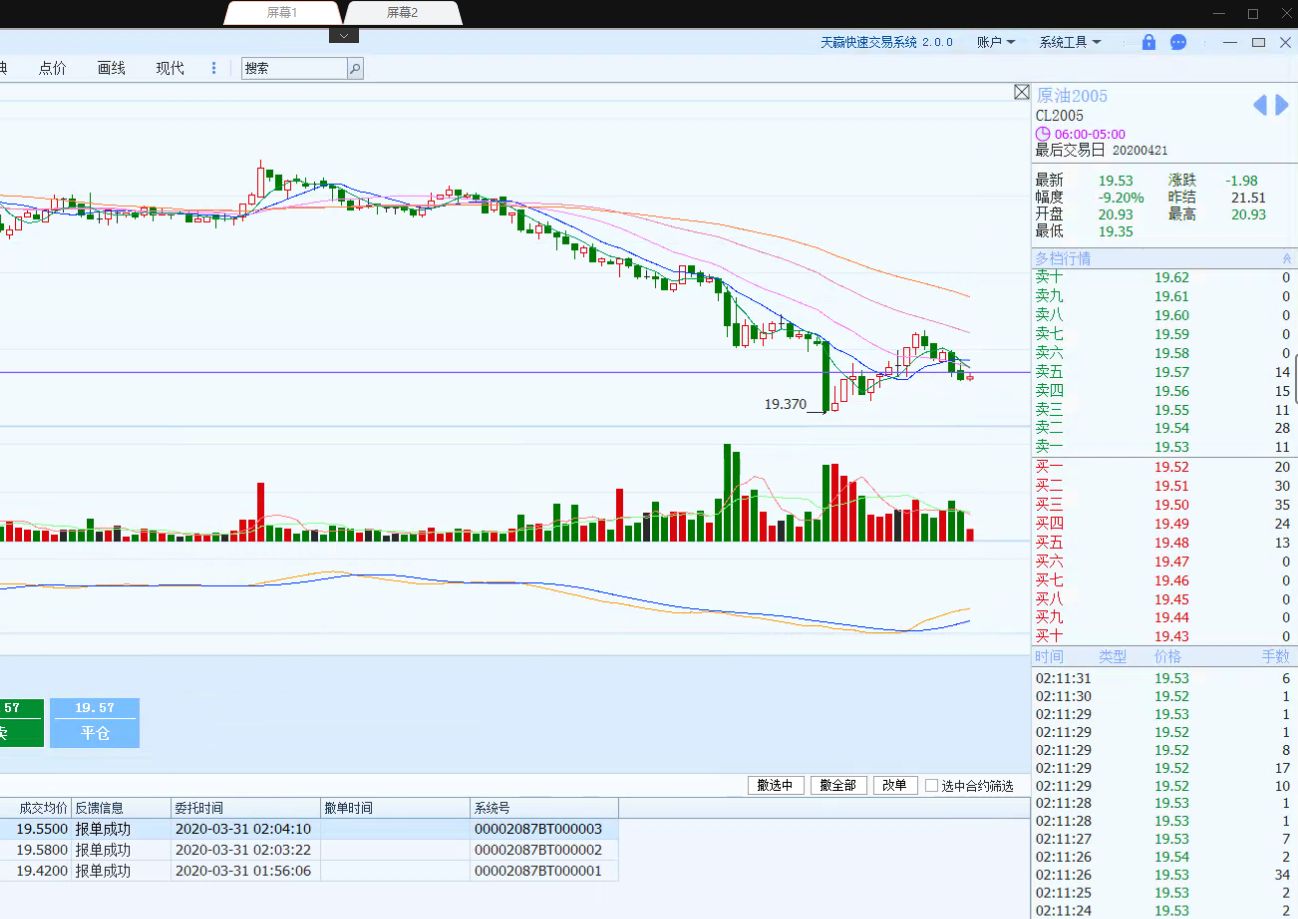Sort by 撤单时间 column header
Viewport: 1298px width, 919px height.
pyautogui.click(x=395, y=808)
